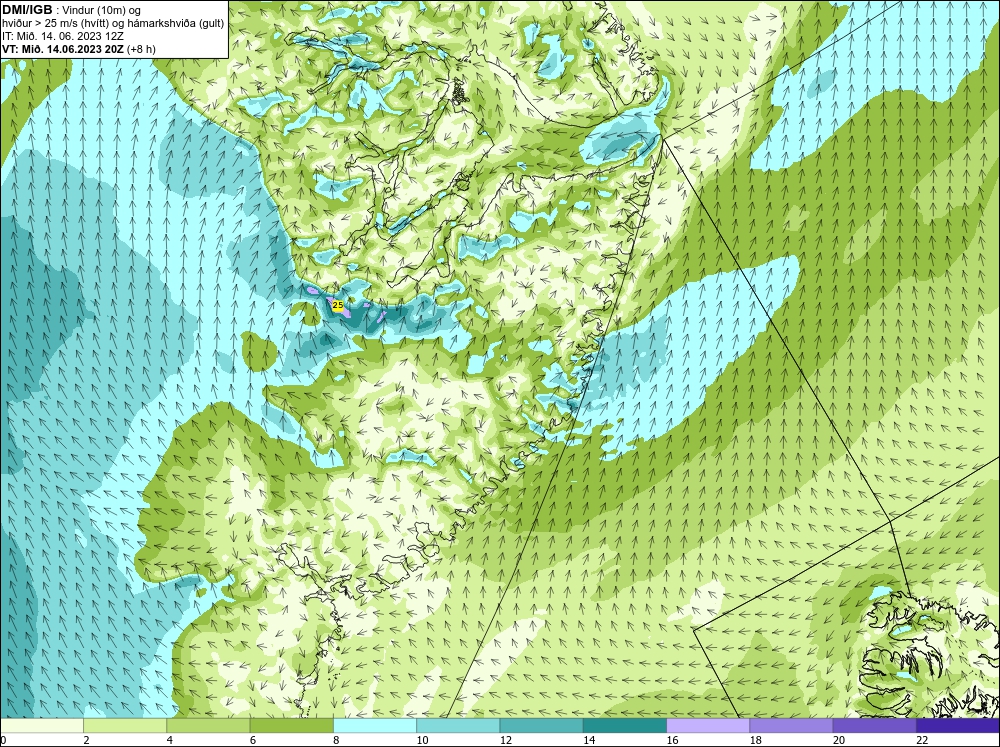Click the 10-12 m/s legend swatch
Image resolution: width=1000 pixels, height=747 pixels.
(x=458, y=726)
